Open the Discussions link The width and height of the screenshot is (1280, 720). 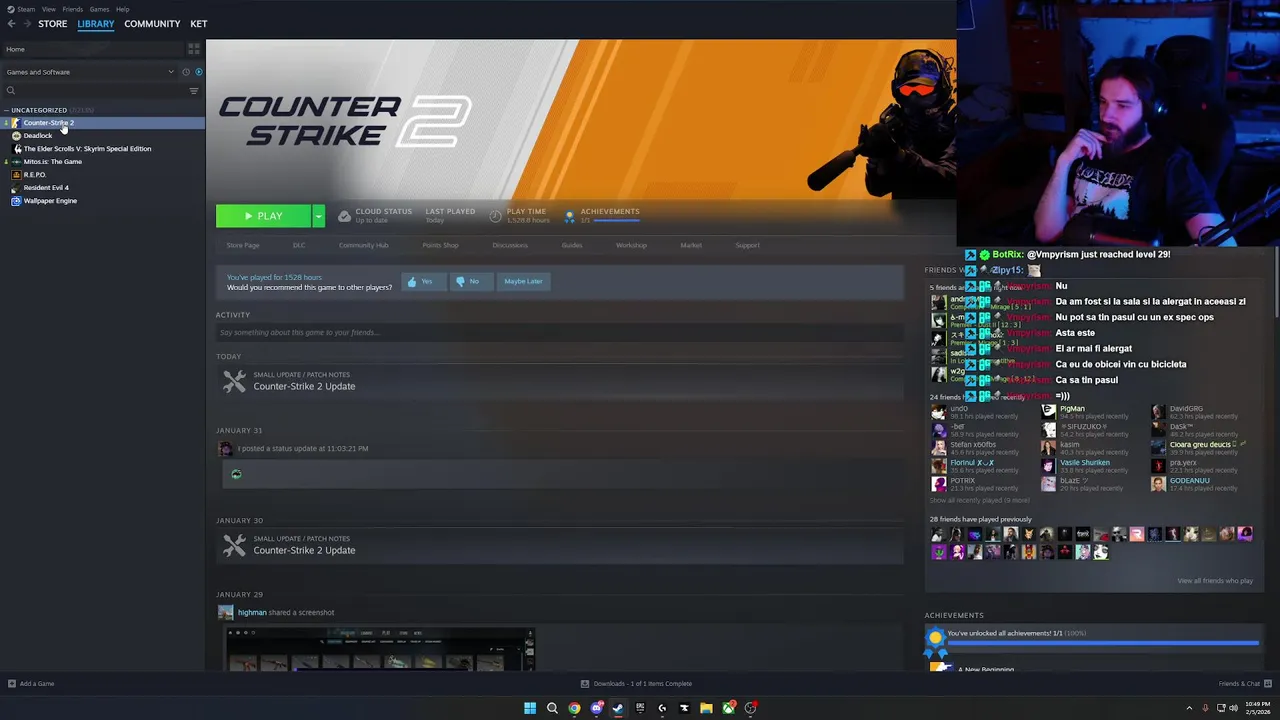[510, 245]
